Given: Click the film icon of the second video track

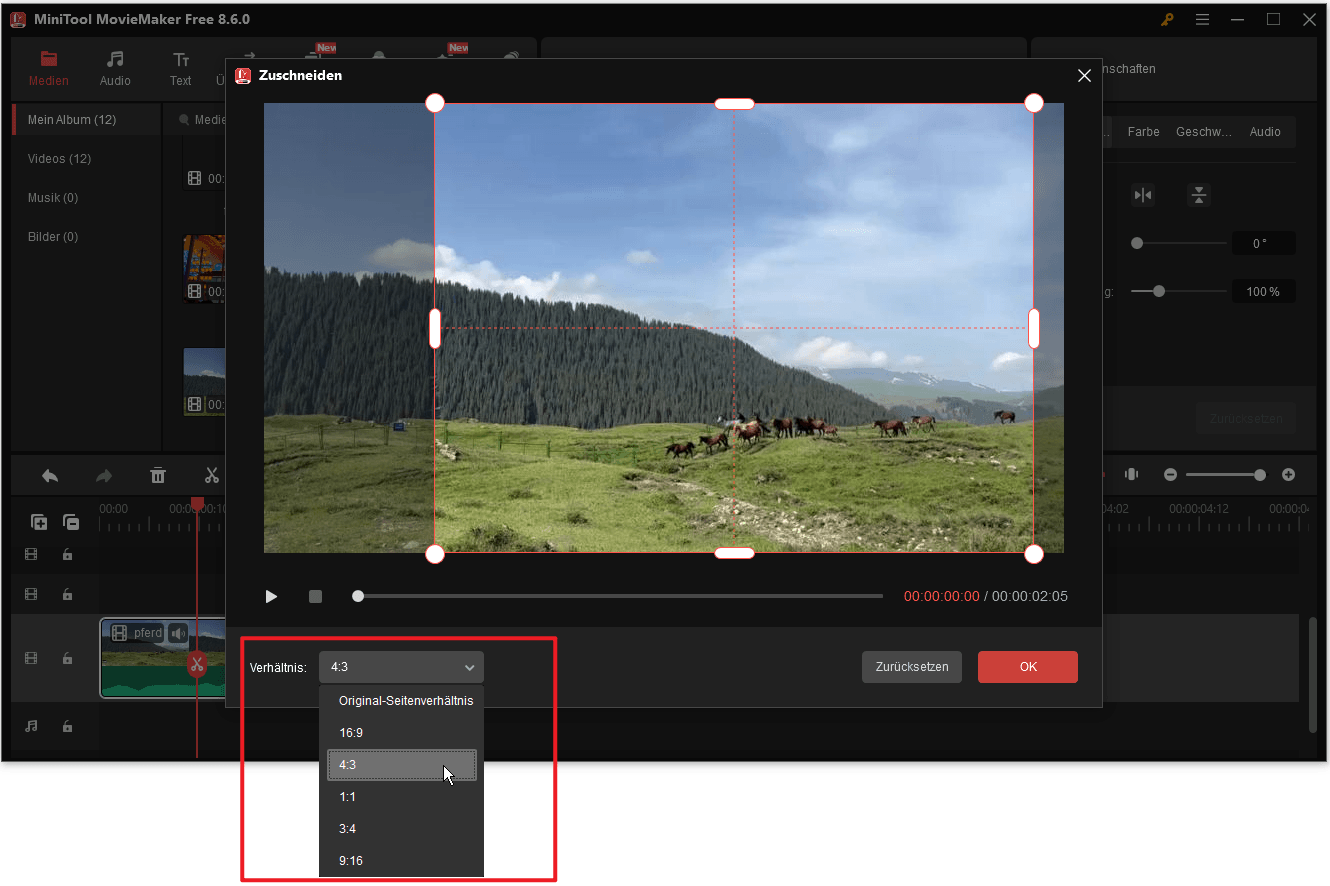Looking at the screenshot, I should click(31, 594).
